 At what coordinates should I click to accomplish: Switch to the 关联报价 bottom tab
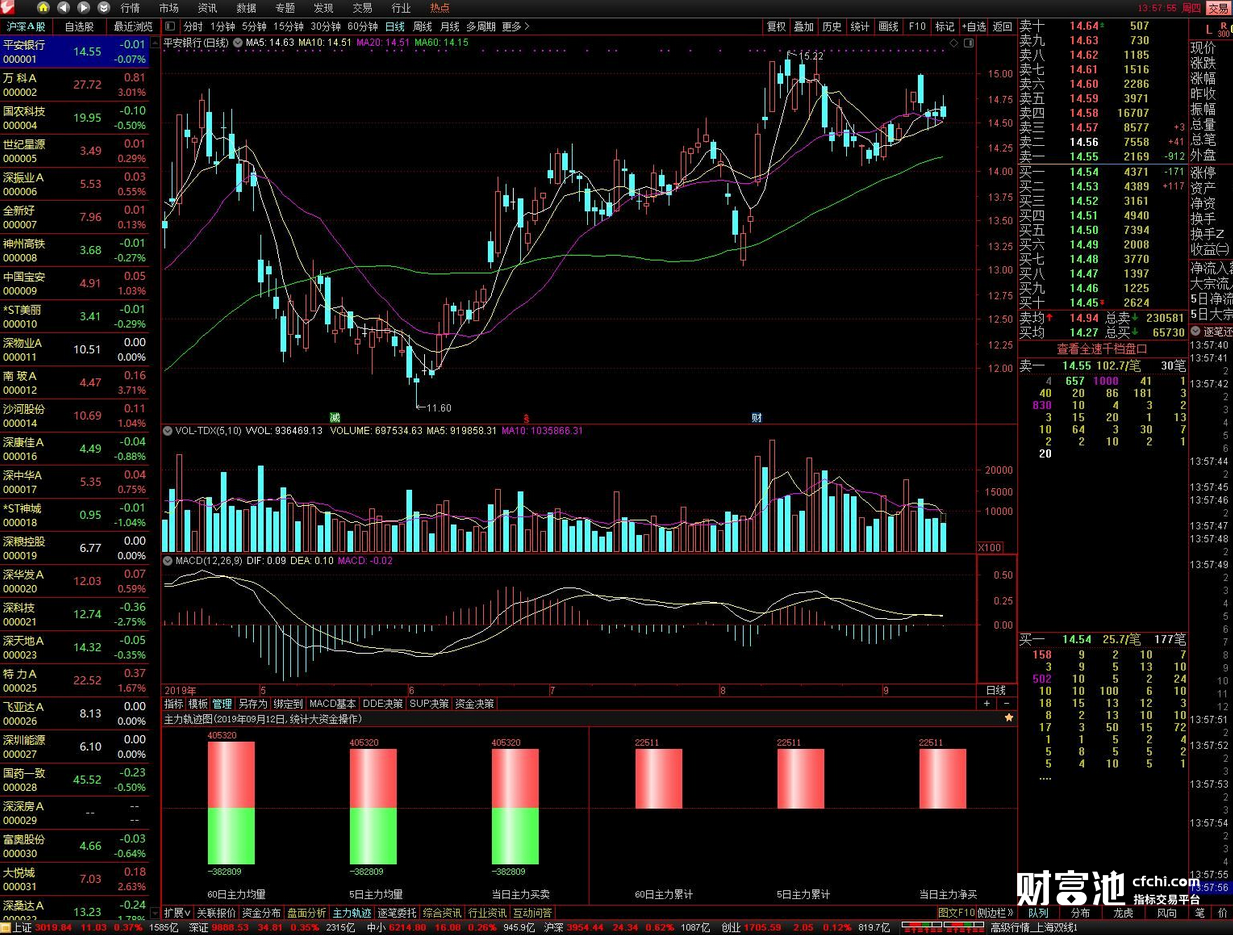tap(216, 913)
